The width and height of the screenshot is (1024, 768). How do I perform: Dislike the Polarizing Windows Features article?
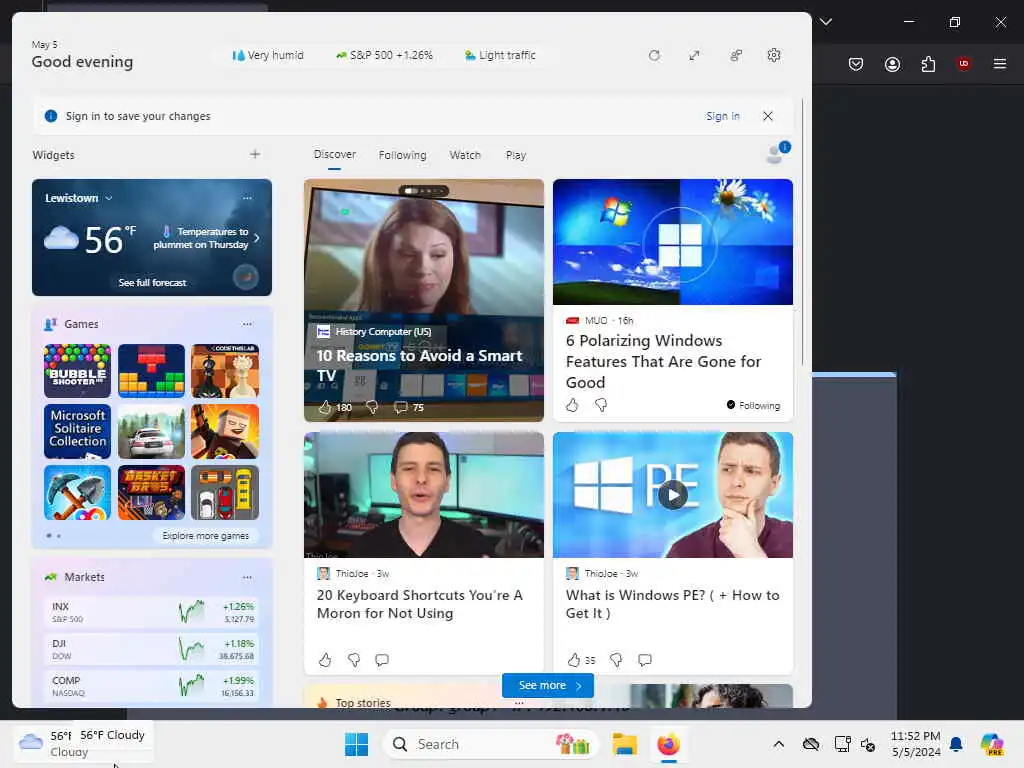[x=601, y=406]
